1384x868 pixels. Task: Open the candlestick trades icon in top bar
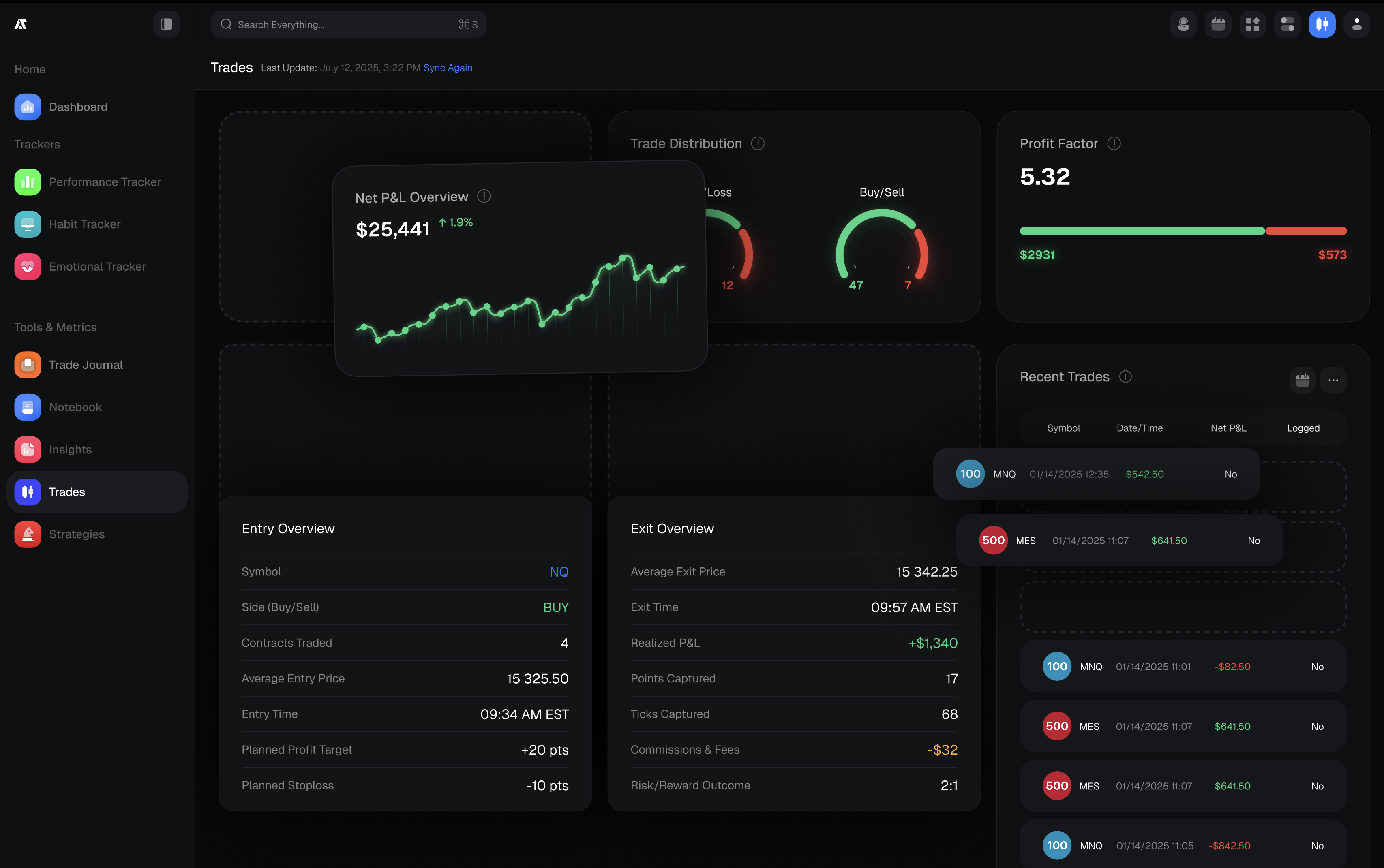[1322, 24]
